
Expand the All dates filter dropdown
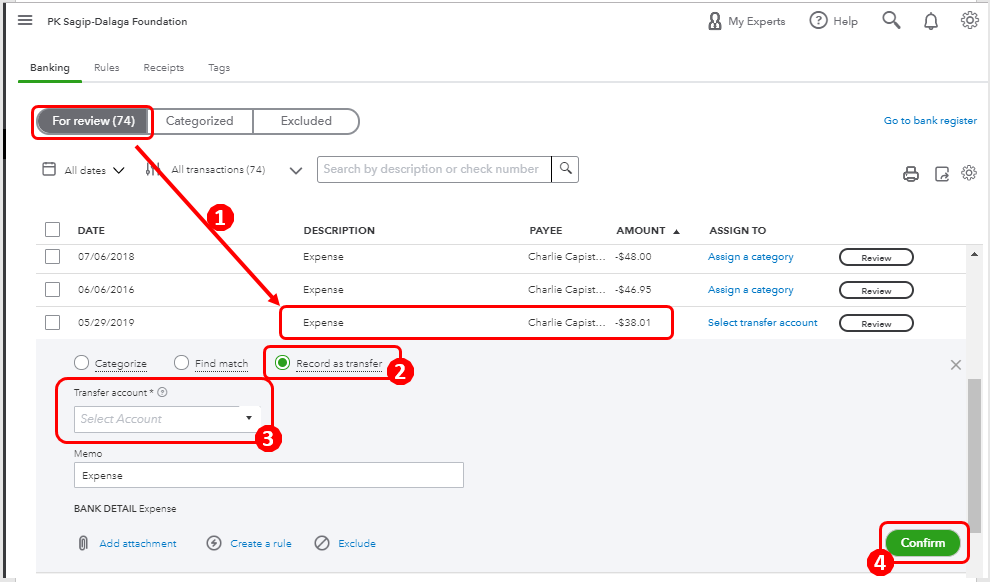85,170
